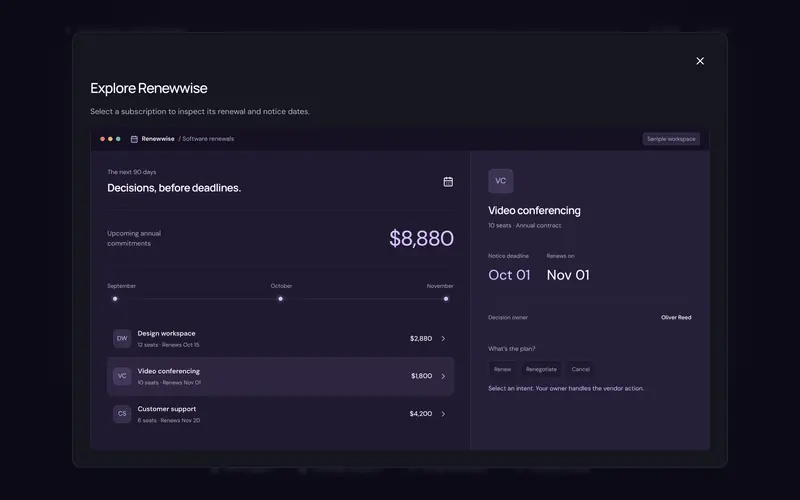Click the Renewwise calendar logo icon
The height and width of the screenshot is (500, 800).
tap(134, 139)
